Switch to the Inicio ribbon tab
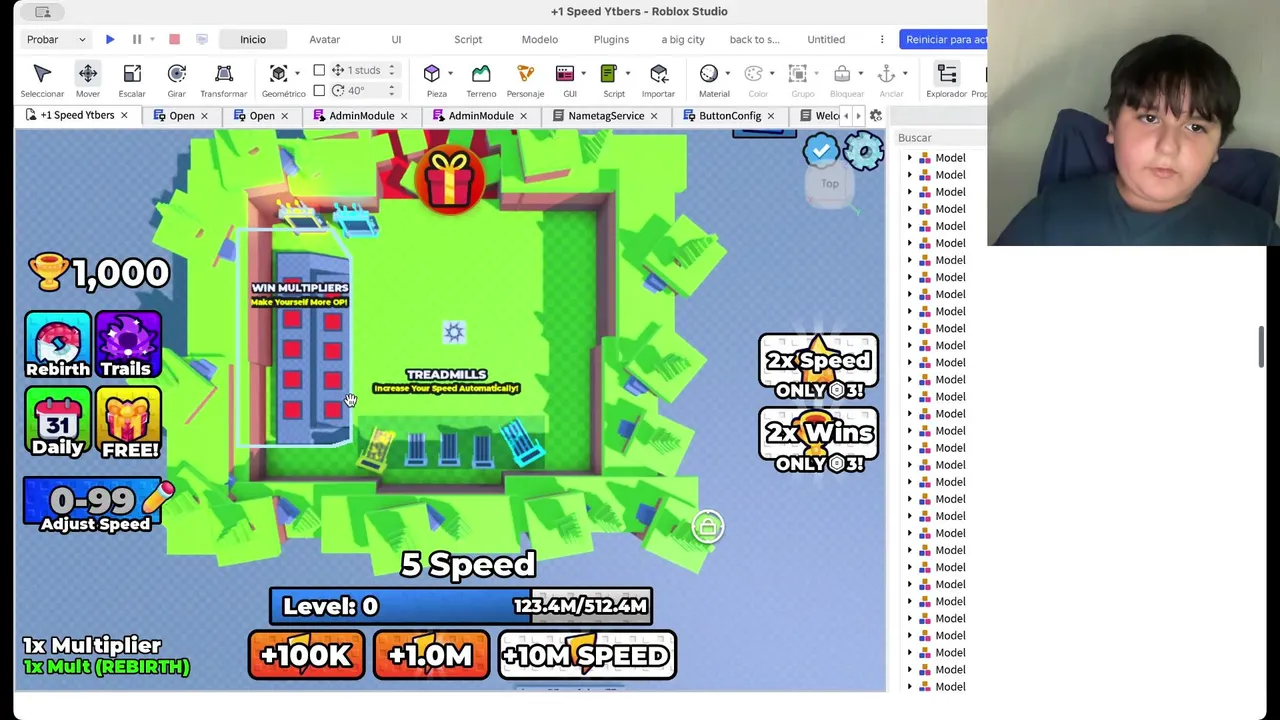The width and height of the screenshot is (1280, 720). pyautogui.click(x=253, y=39)
